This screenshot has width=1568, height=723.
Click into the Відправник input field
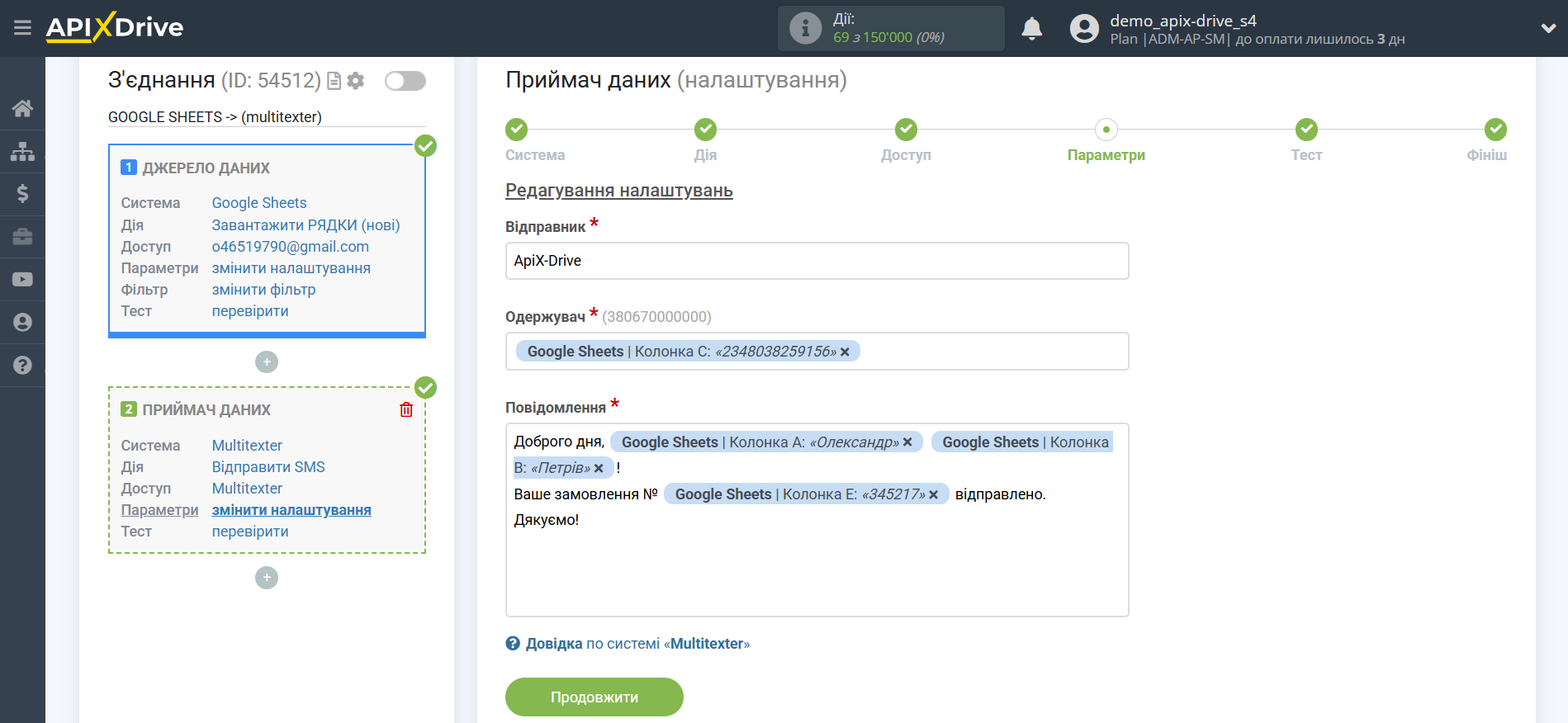click(817, 261)
